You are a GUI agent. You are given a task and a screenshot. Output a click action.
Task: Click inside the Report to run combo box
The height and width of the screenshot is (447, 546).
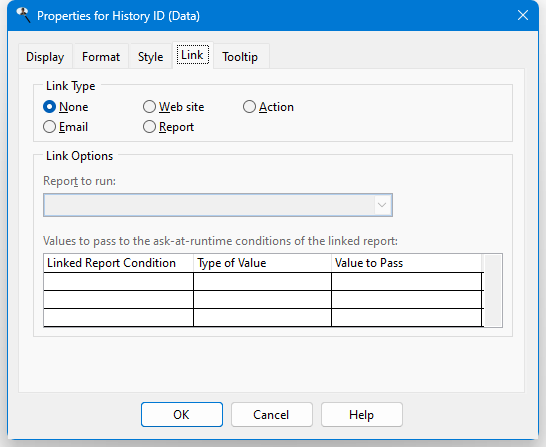(x=218, y=205)
